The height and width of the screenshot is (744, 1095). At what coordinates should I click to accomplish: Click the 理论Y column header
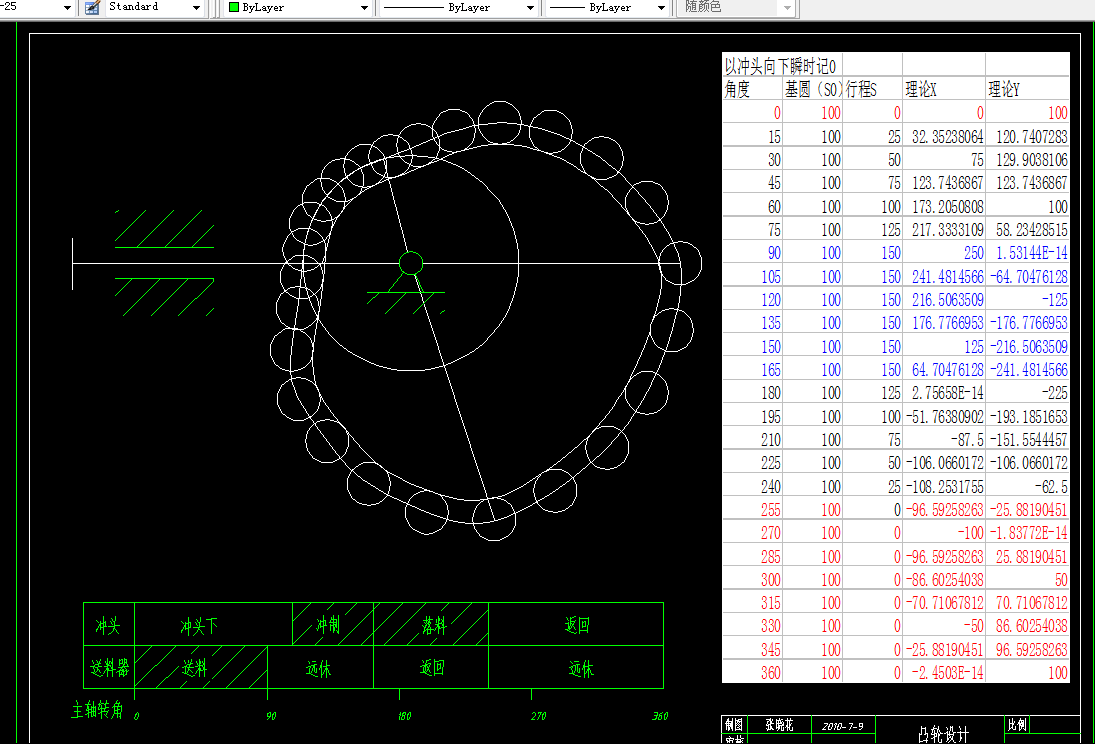(1004, 89)
